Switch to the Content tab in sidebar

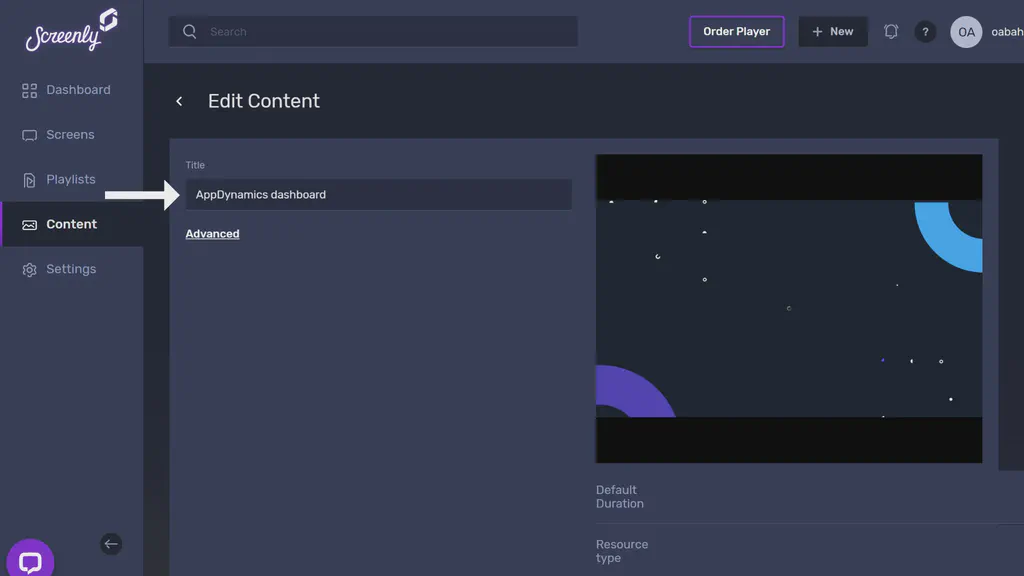click(71, 223)
